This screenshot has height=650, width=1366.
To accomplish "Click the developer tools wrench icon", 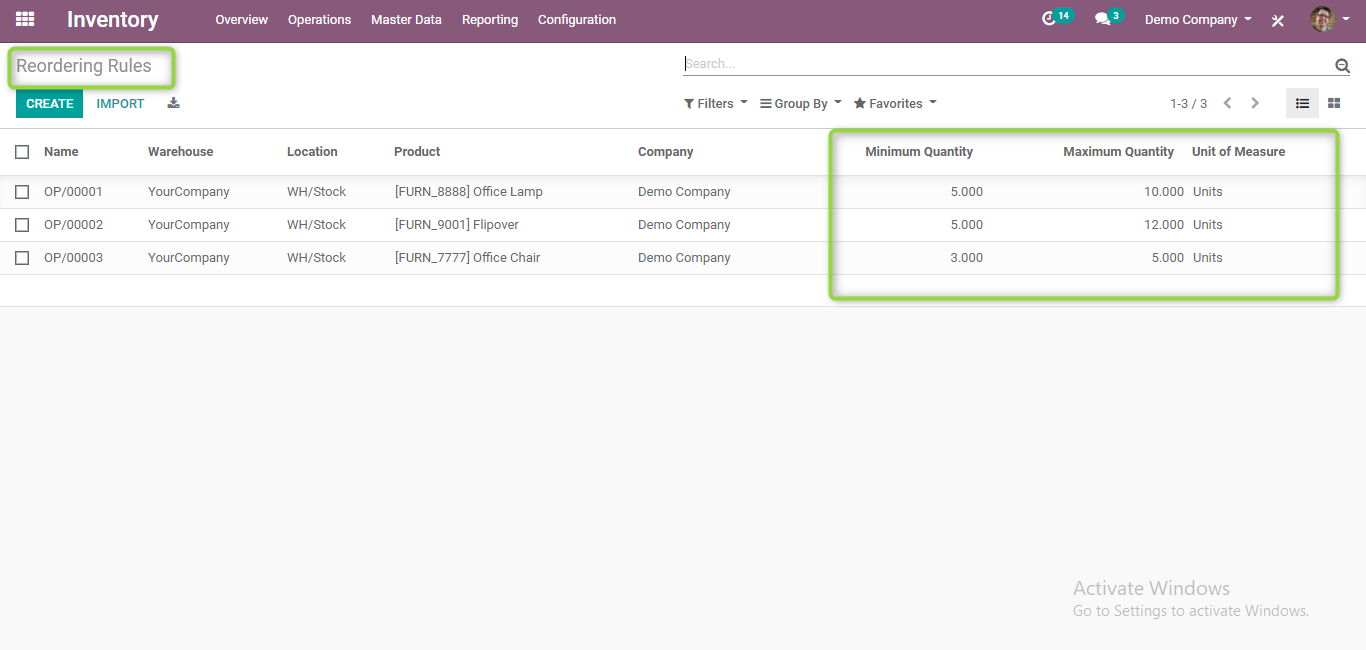I will click(1277, 19).
